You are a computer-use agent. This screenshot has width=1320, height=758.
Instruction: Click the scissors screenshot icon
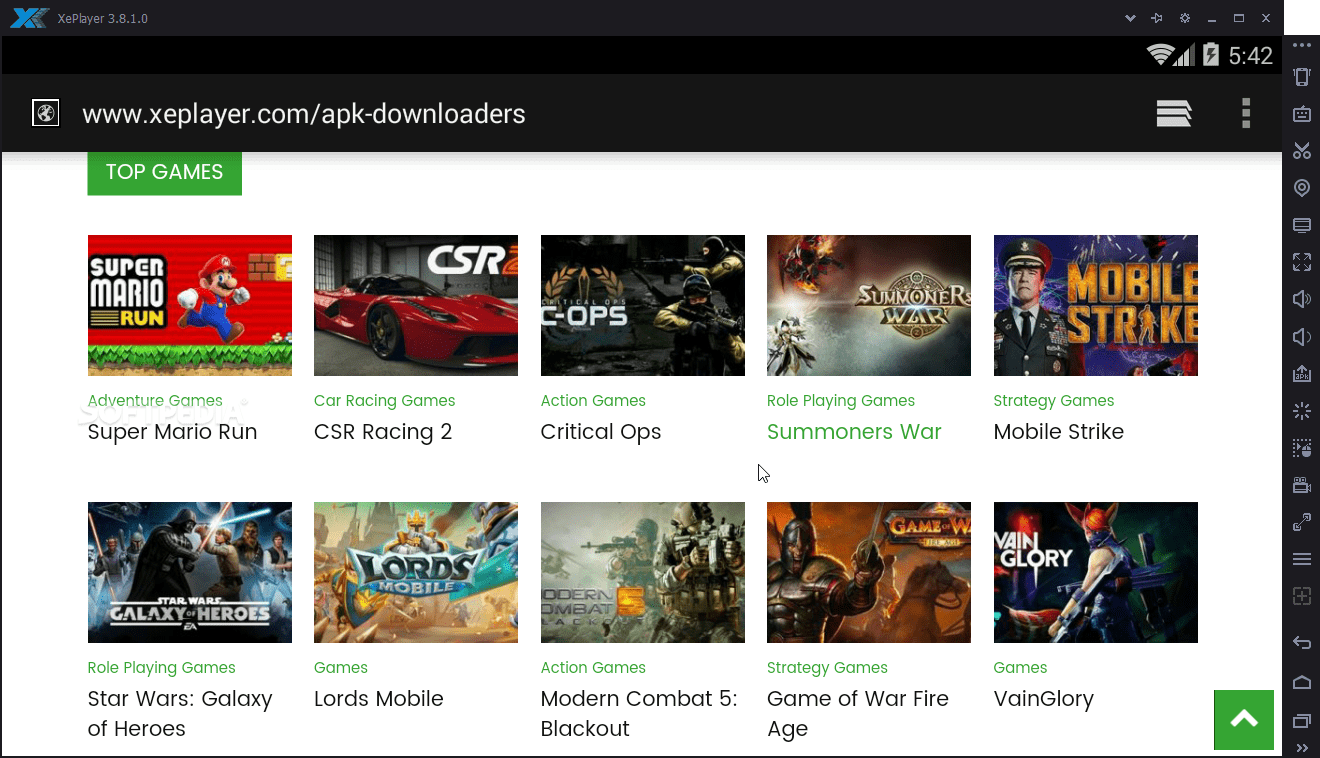pos(1301,151)
